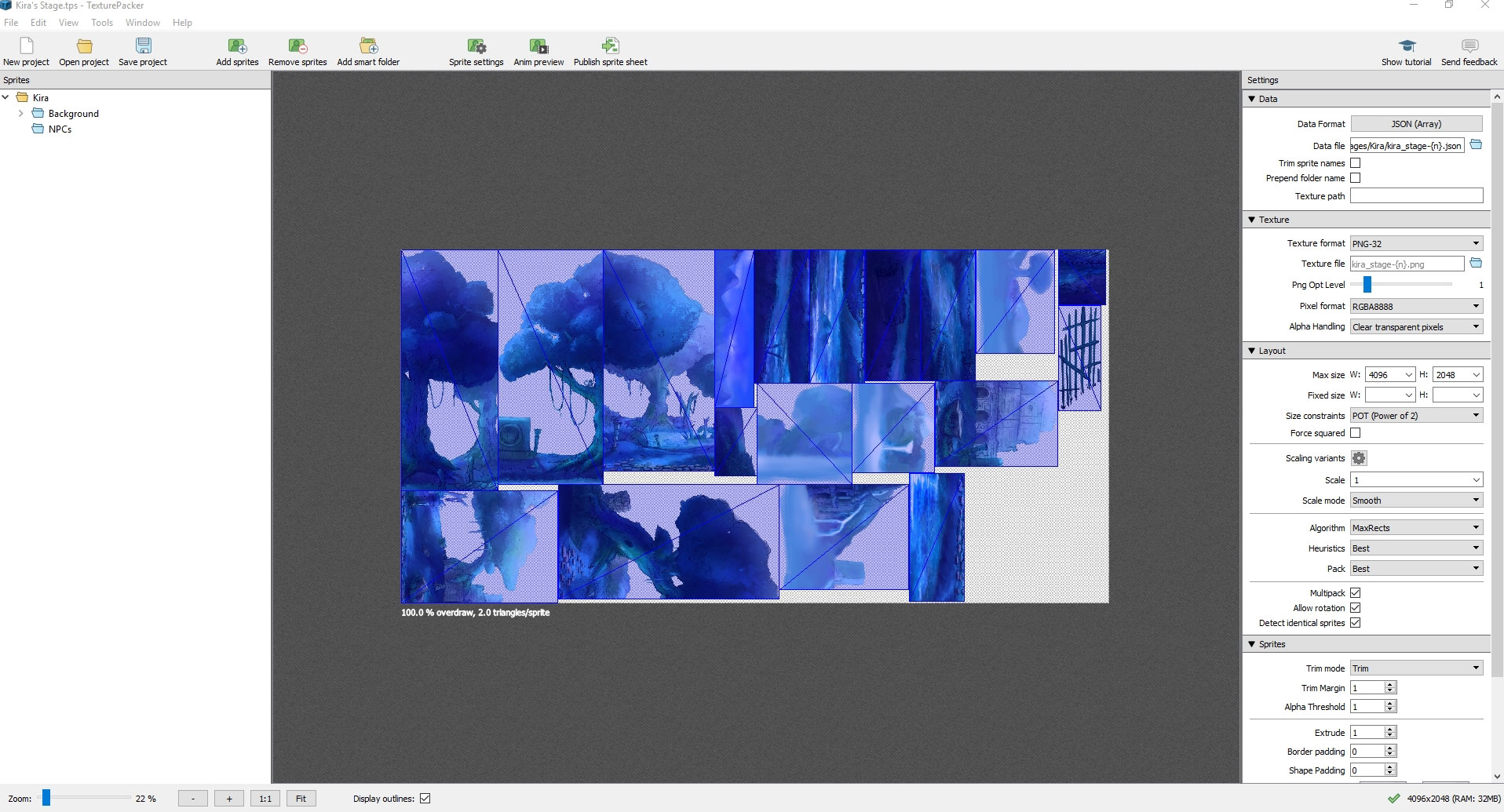Open a project using the toolbar icon
1504x812 pixels.
pyautogui.click(x=84, y=46)
